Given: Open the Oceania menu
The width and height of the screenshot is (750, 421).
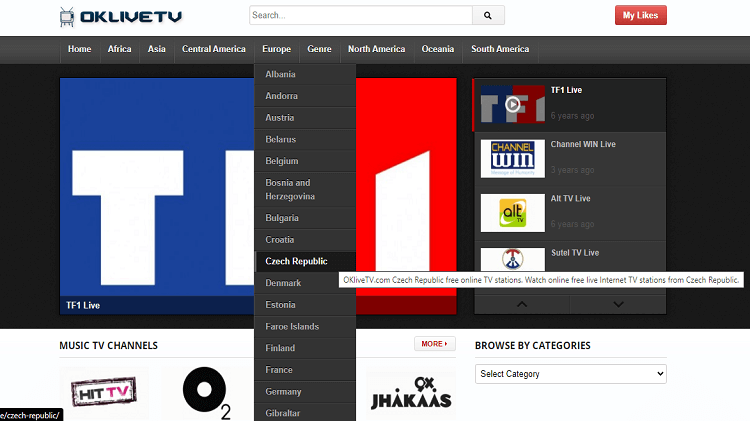Looking at the screenshot, I should pos(438,49).
